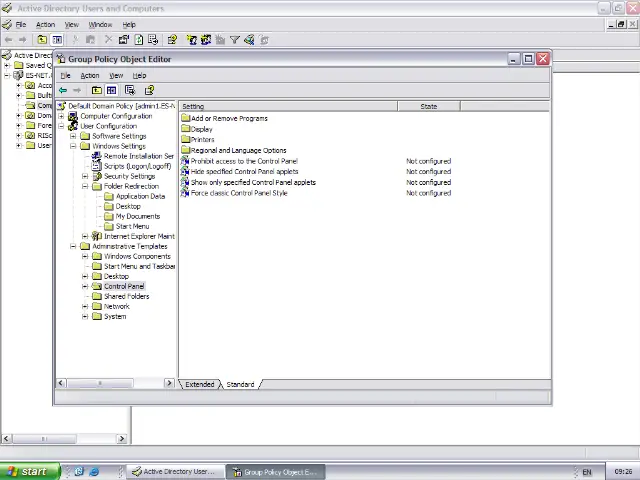This screenshot has width=640, height=480.
Task: Click the Help icon in Group Policy Object Editor toolbar
Action: 149,90
